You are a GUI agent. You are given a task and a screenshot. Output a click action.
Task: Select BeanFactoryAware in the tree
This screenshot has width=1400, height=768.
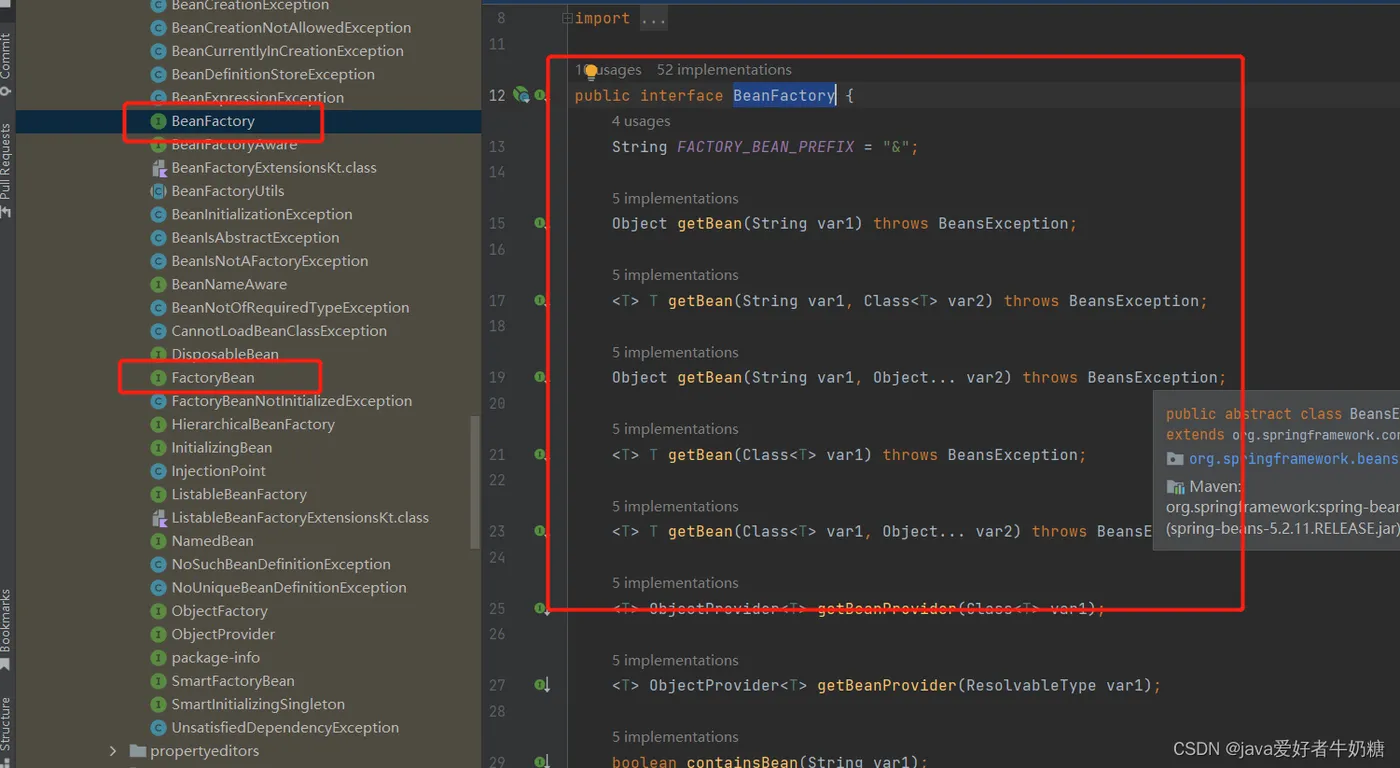pos(234,144)
